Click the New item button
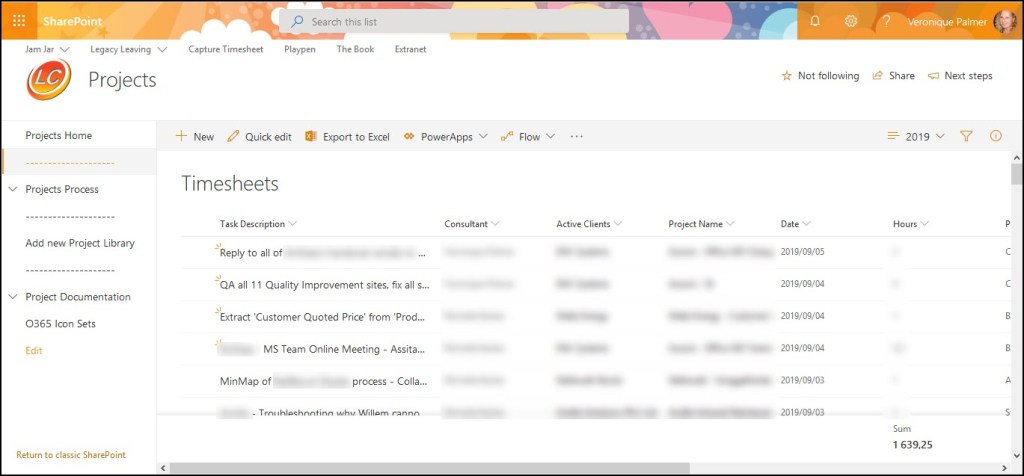 tap(195, 137)
